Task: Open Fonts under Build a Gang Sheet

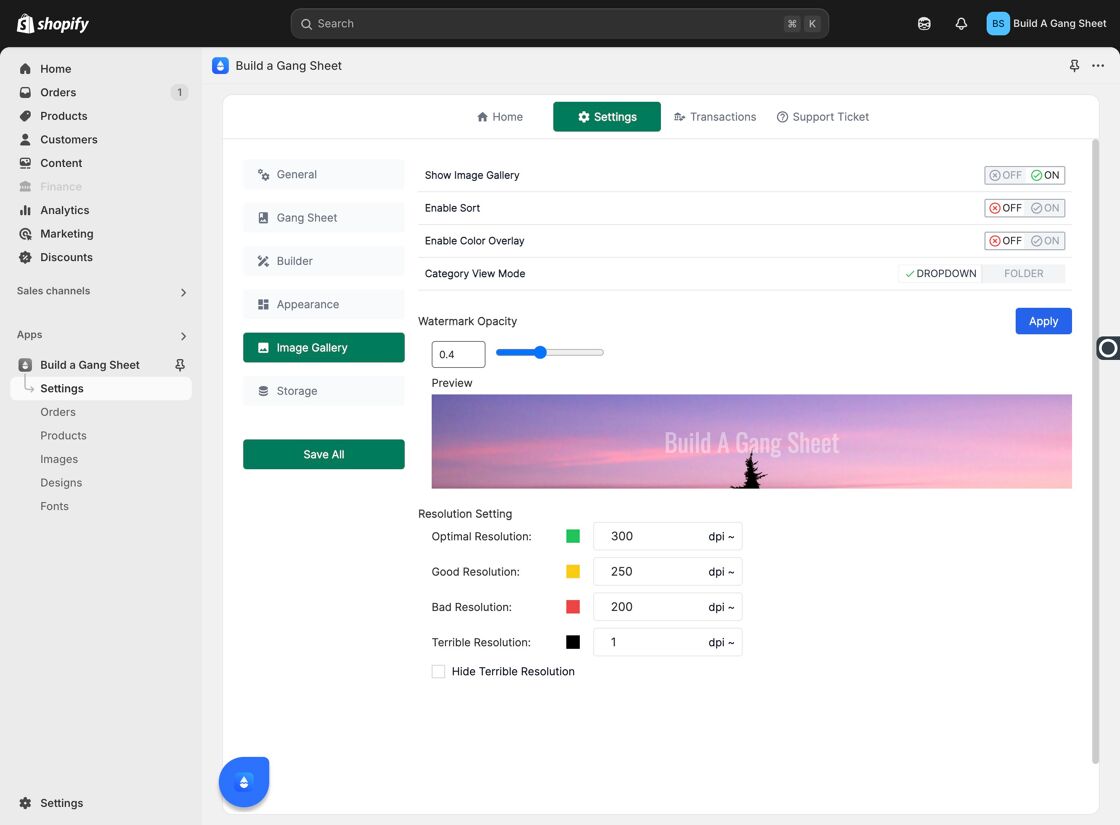Action: click(x=54, y=506)
